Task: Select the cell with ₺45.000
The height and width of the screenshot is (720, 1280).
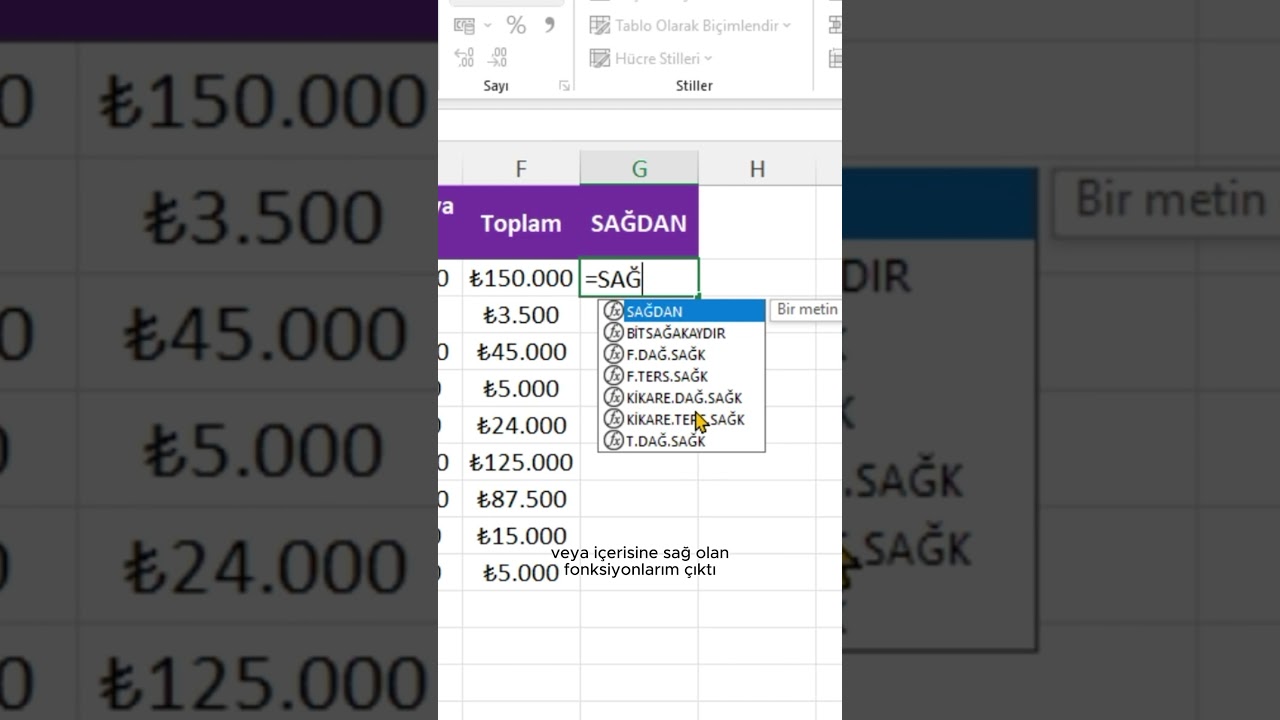Action: pos(521,352)
